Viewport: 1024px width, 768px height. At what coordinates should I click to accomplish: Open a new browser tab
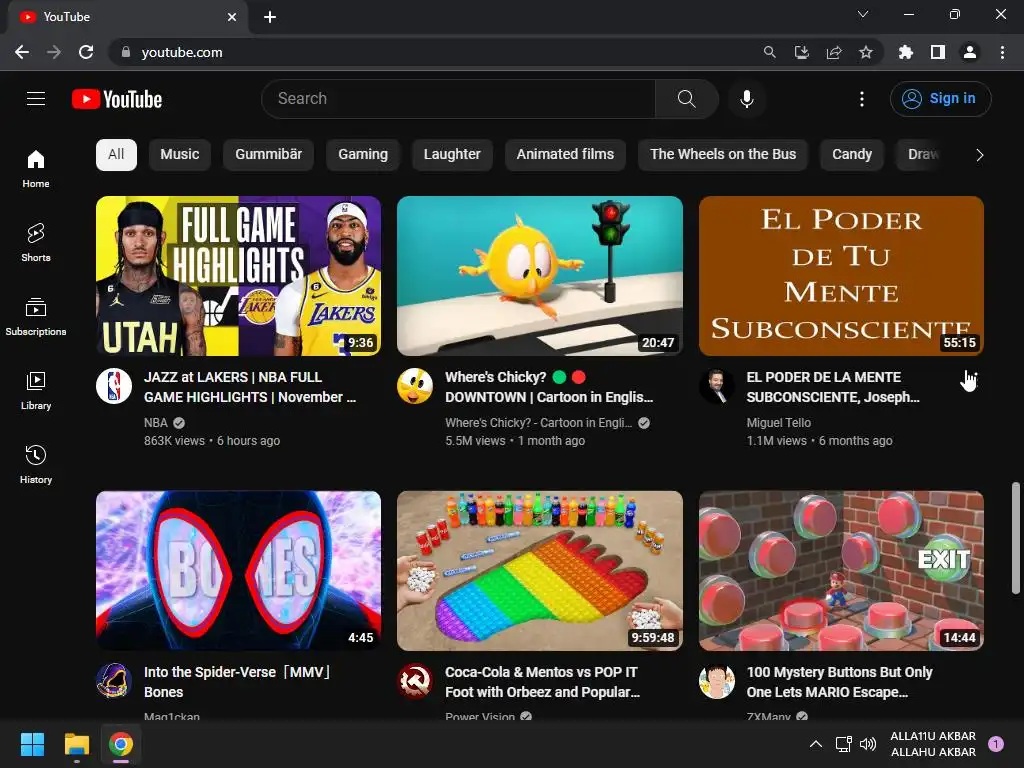(270, 17)
